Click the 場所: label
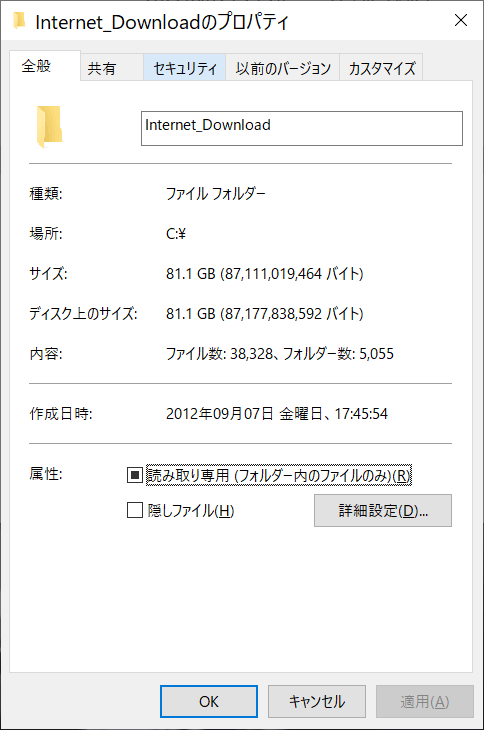Screen dimensions: 484x730 click(46, 233)
